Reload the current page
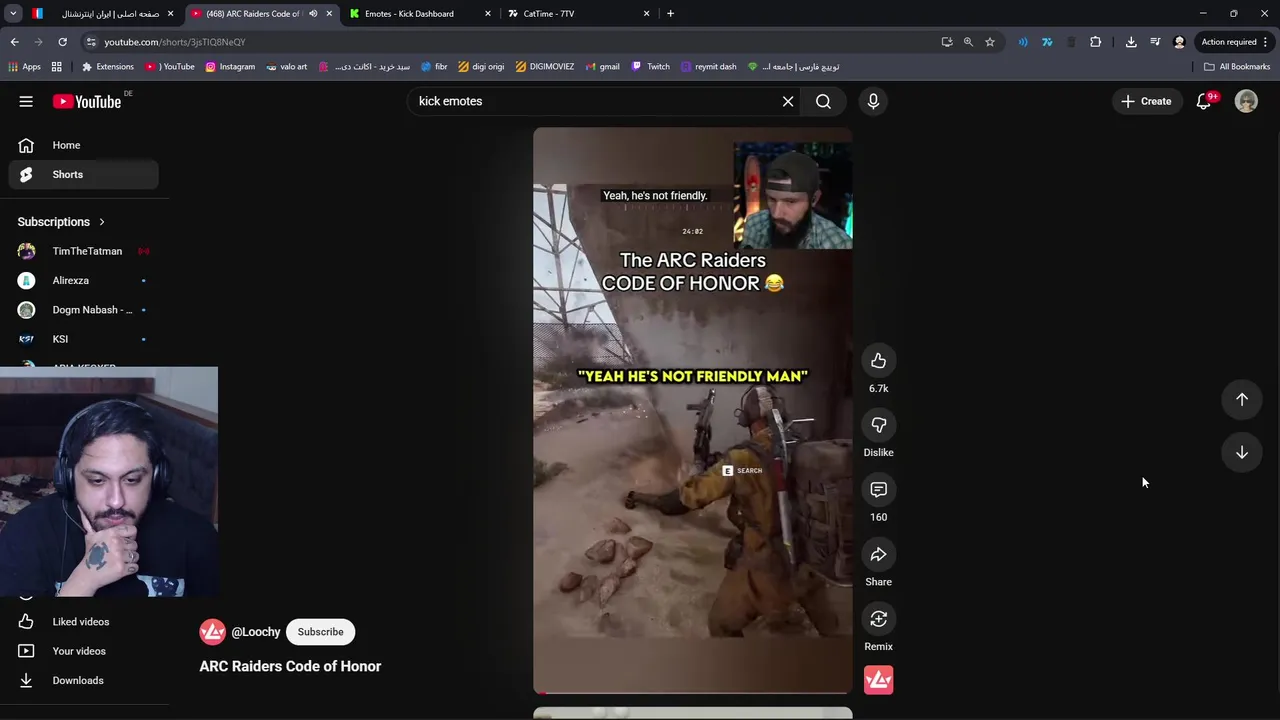Viewport: 1280px width, 720px height. (x=62, y=42)
